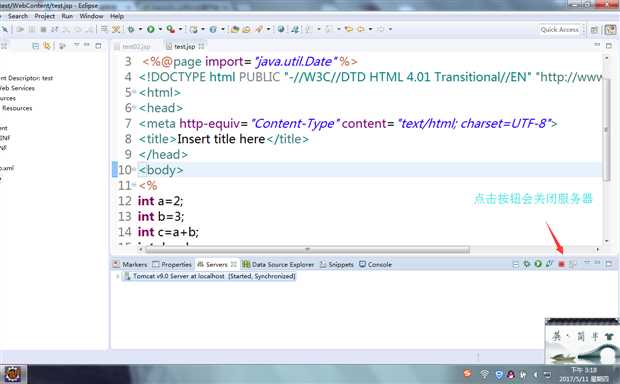
Task: Click the volume speaker icon in system tray
Action: click(x=535, y=375)
